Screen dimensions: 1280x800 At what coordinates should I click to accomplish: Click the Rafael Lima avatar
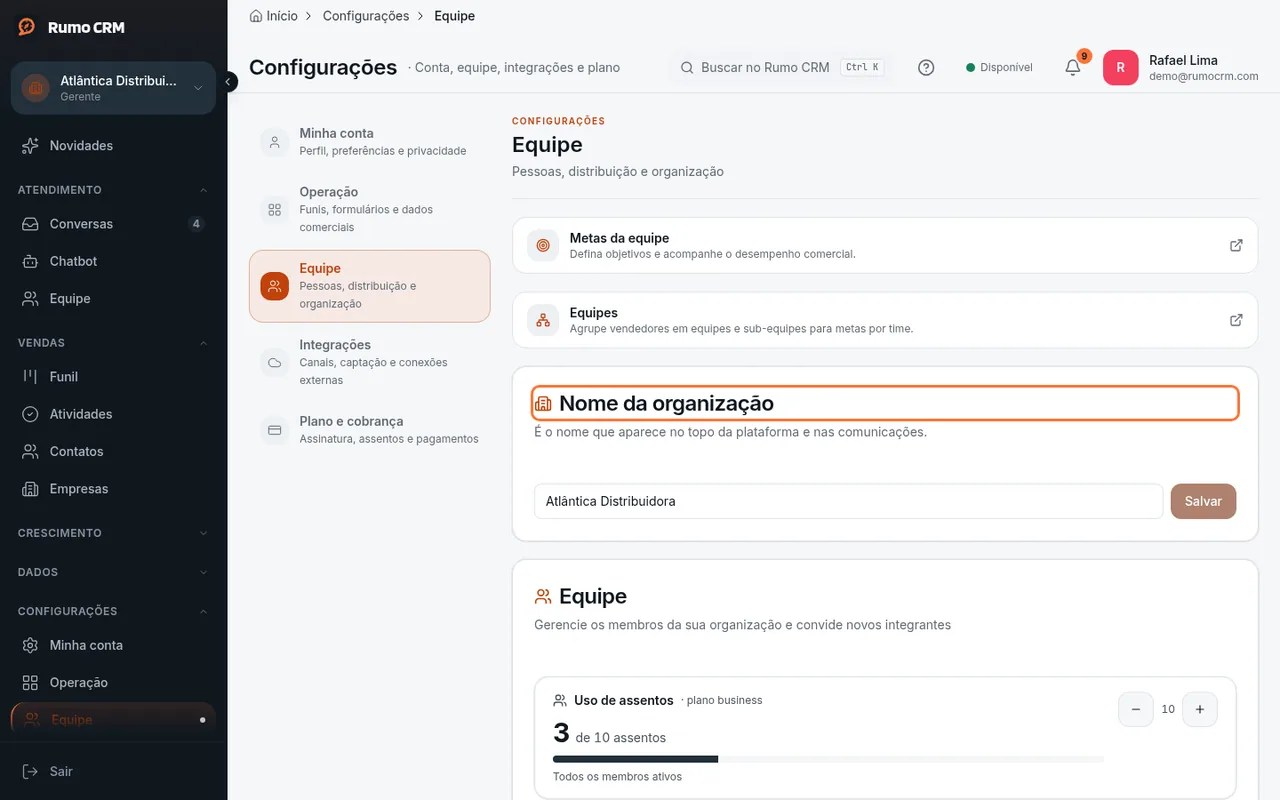point(1121,68)
